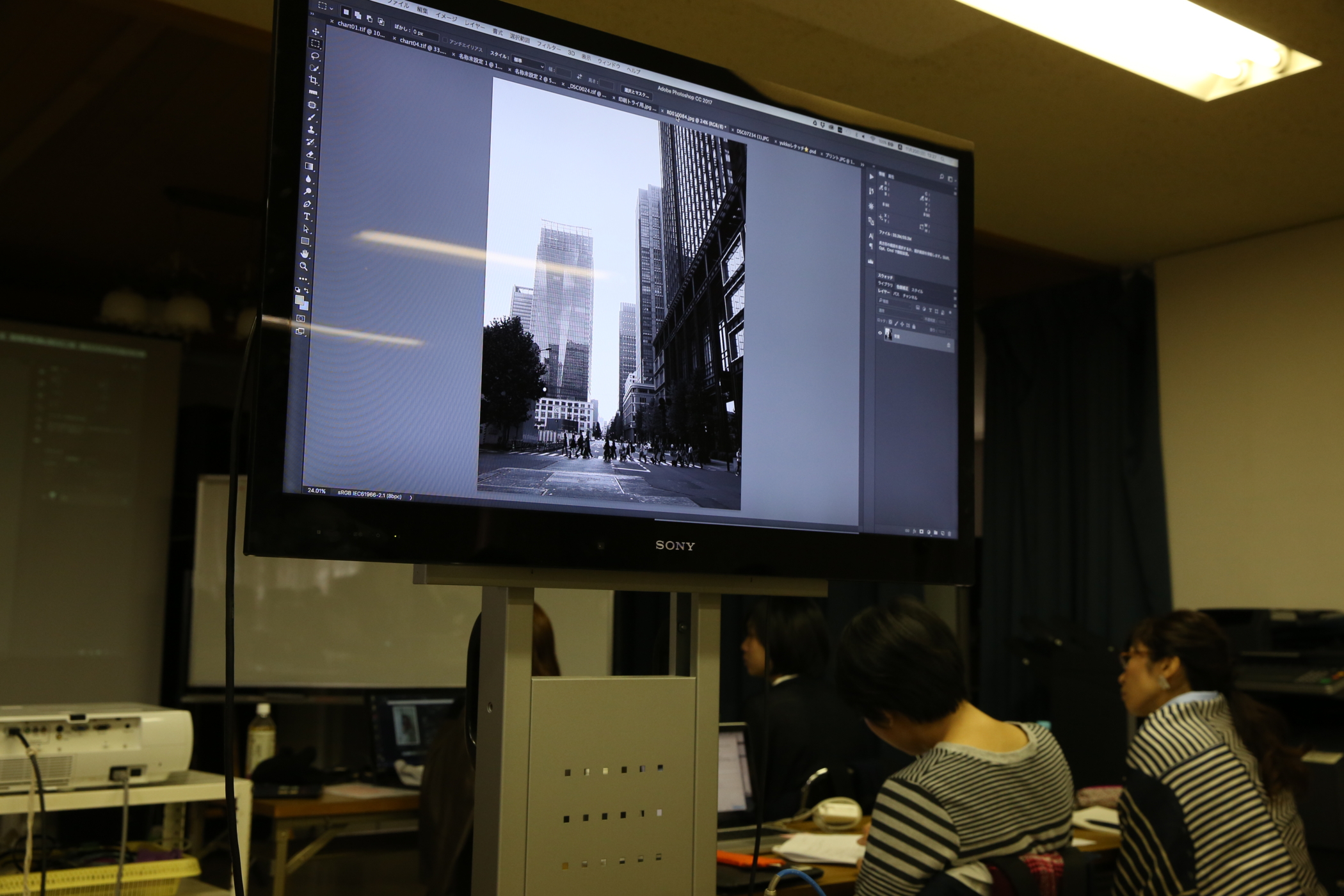Open the Character panel icon

(871, 236)
